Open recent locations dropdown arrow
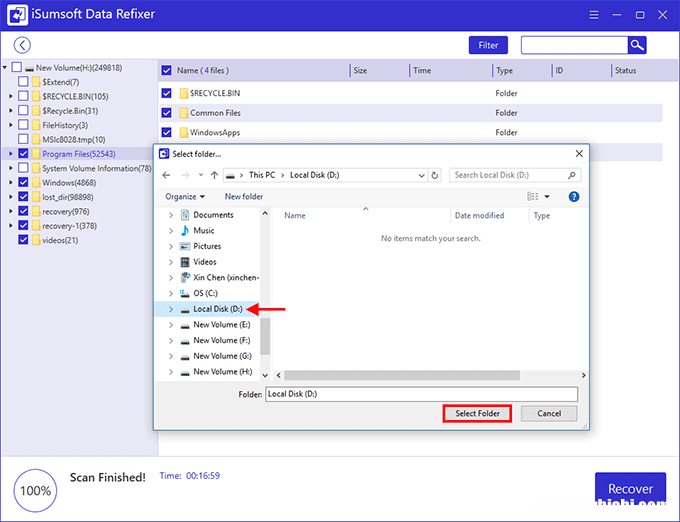 (201, 175)
